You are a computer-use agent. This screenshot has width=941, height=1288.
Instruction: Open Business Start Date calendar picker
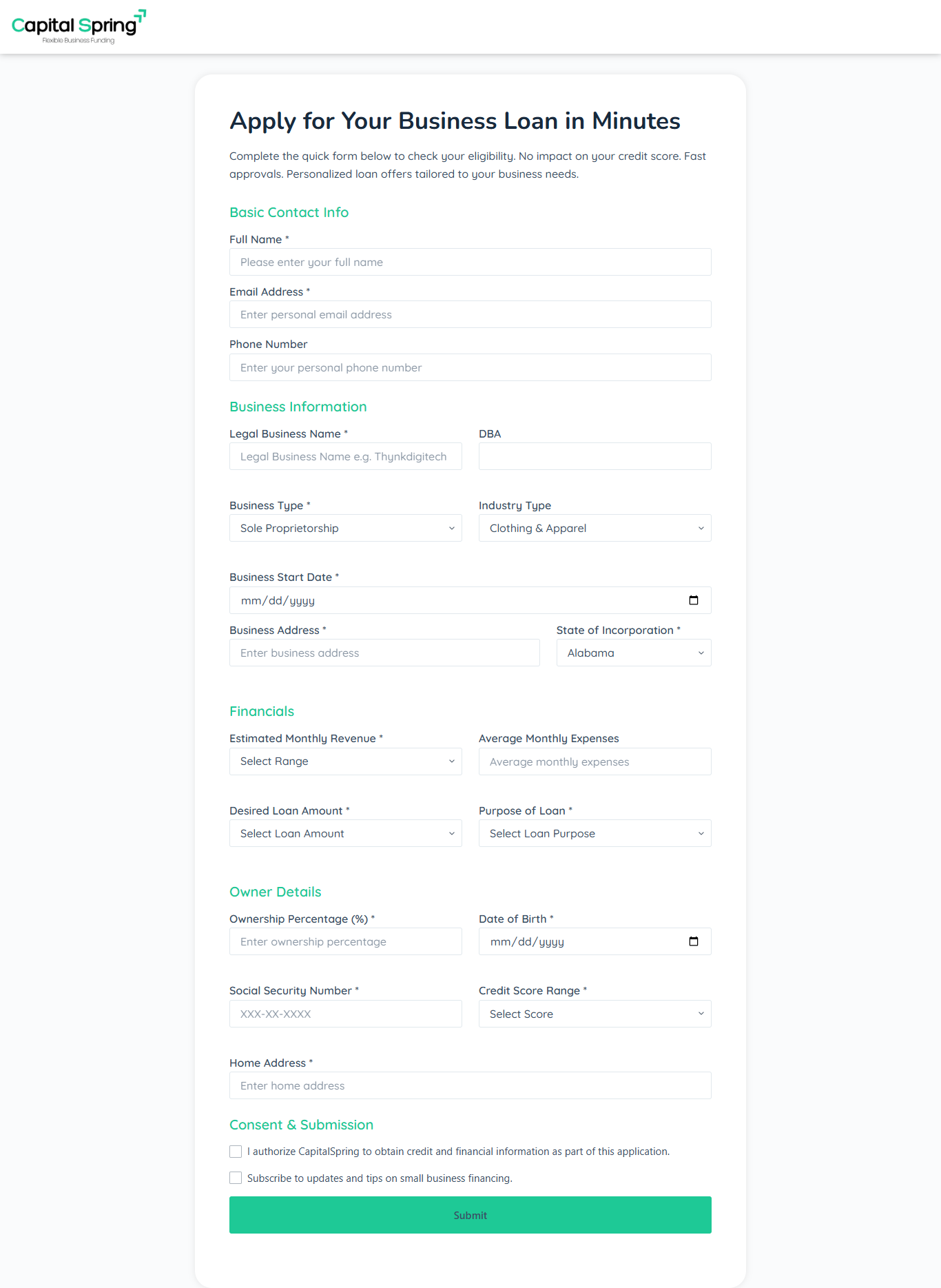tap(693, 600)
